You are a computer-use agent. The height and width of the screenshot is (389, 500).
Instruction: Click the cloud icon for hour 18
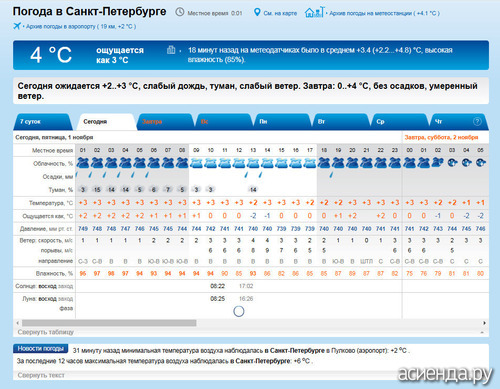coord(324,163)
